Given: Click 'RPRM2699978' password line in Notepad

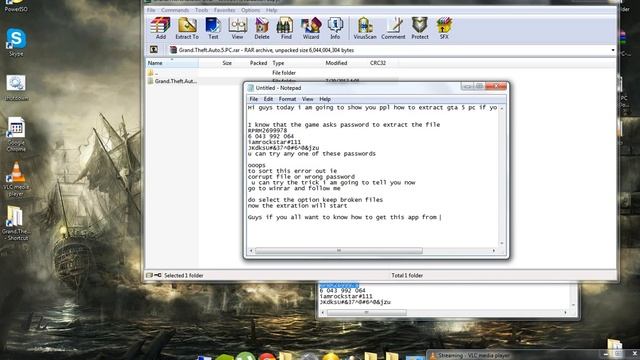Looking at the screenshot, I should (267, 131).
